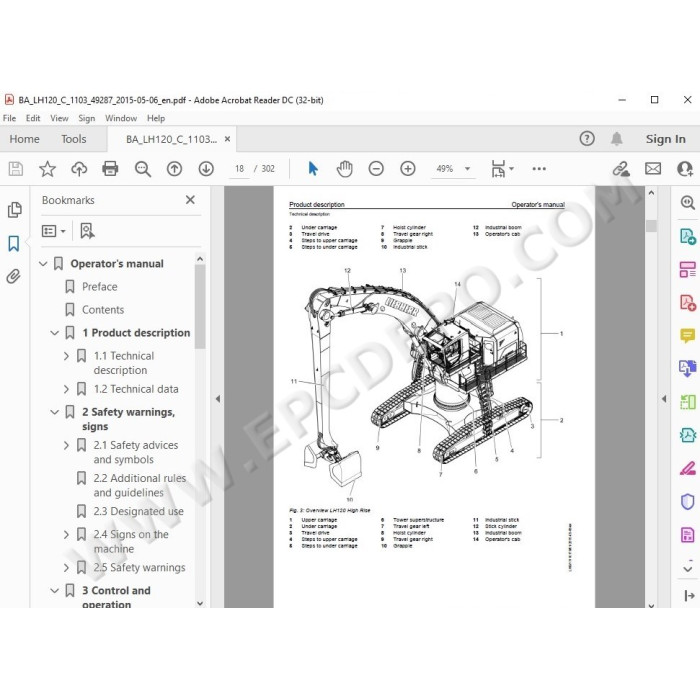700x700 pixels.
Task: Open Export PDF tool in right pane
Action: tap(688, 236)
